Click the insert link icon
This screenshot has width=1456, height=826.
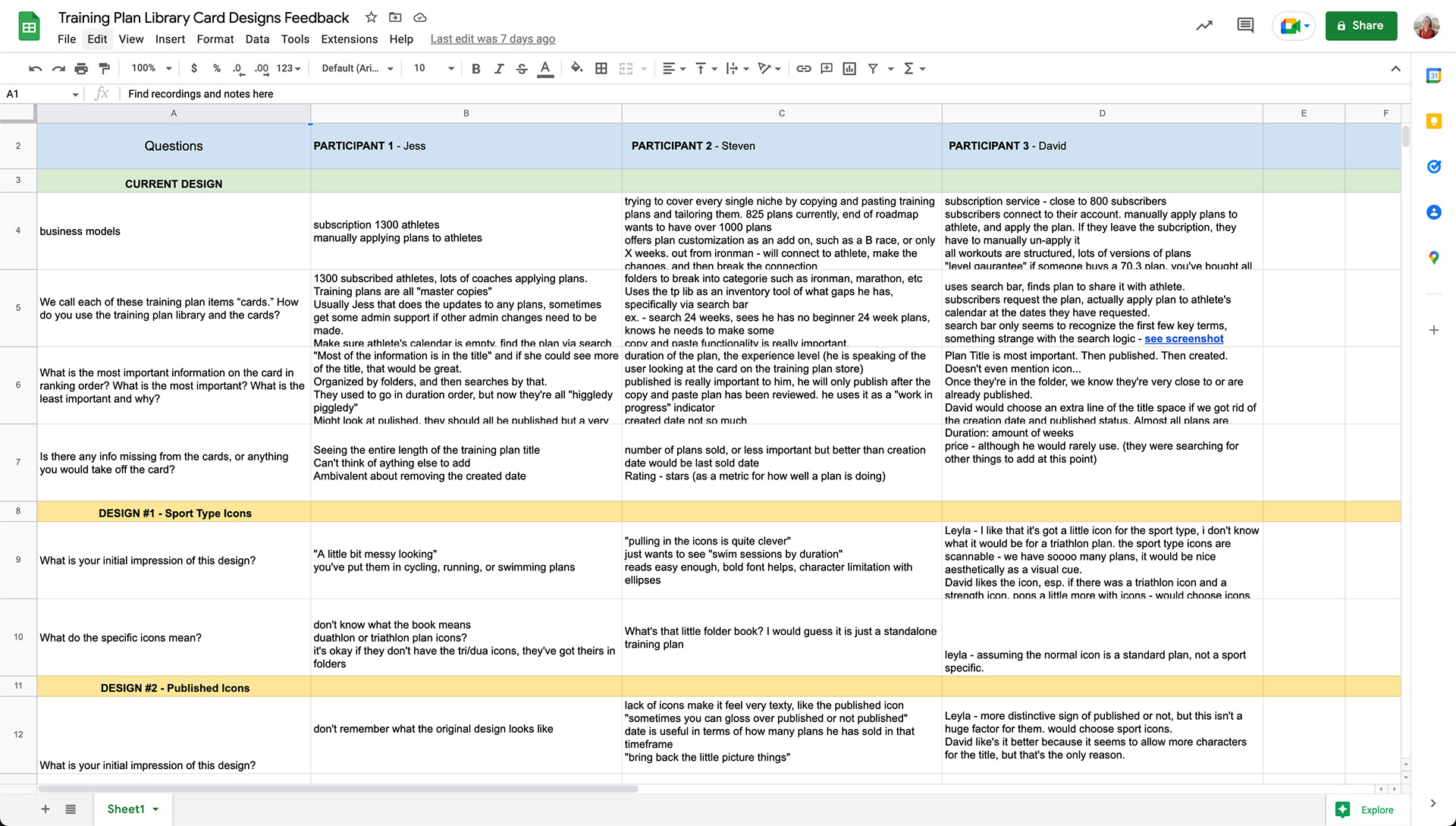(804, 68)
